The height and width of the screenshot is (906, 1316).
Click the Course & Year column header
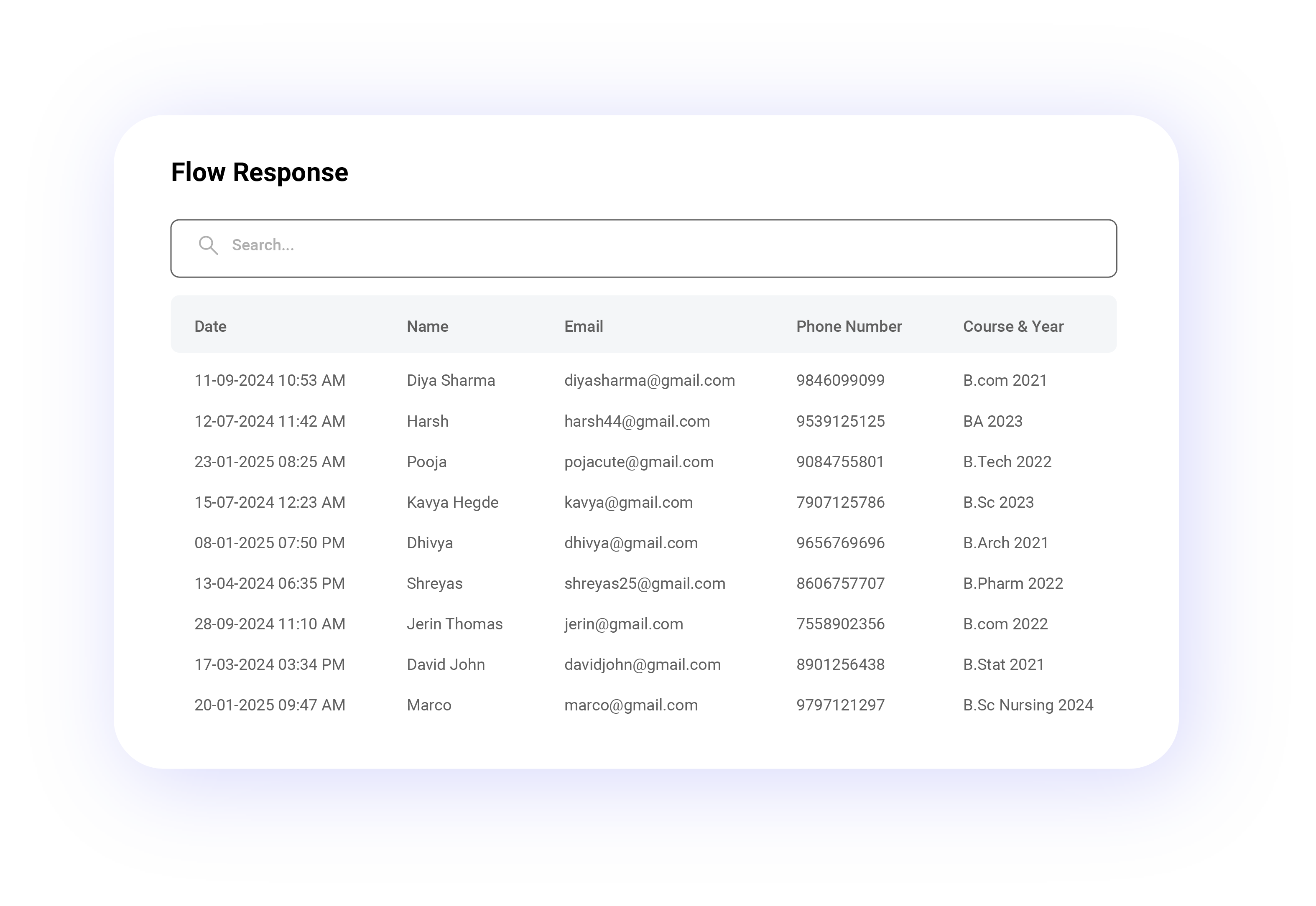click(1013, 326)
